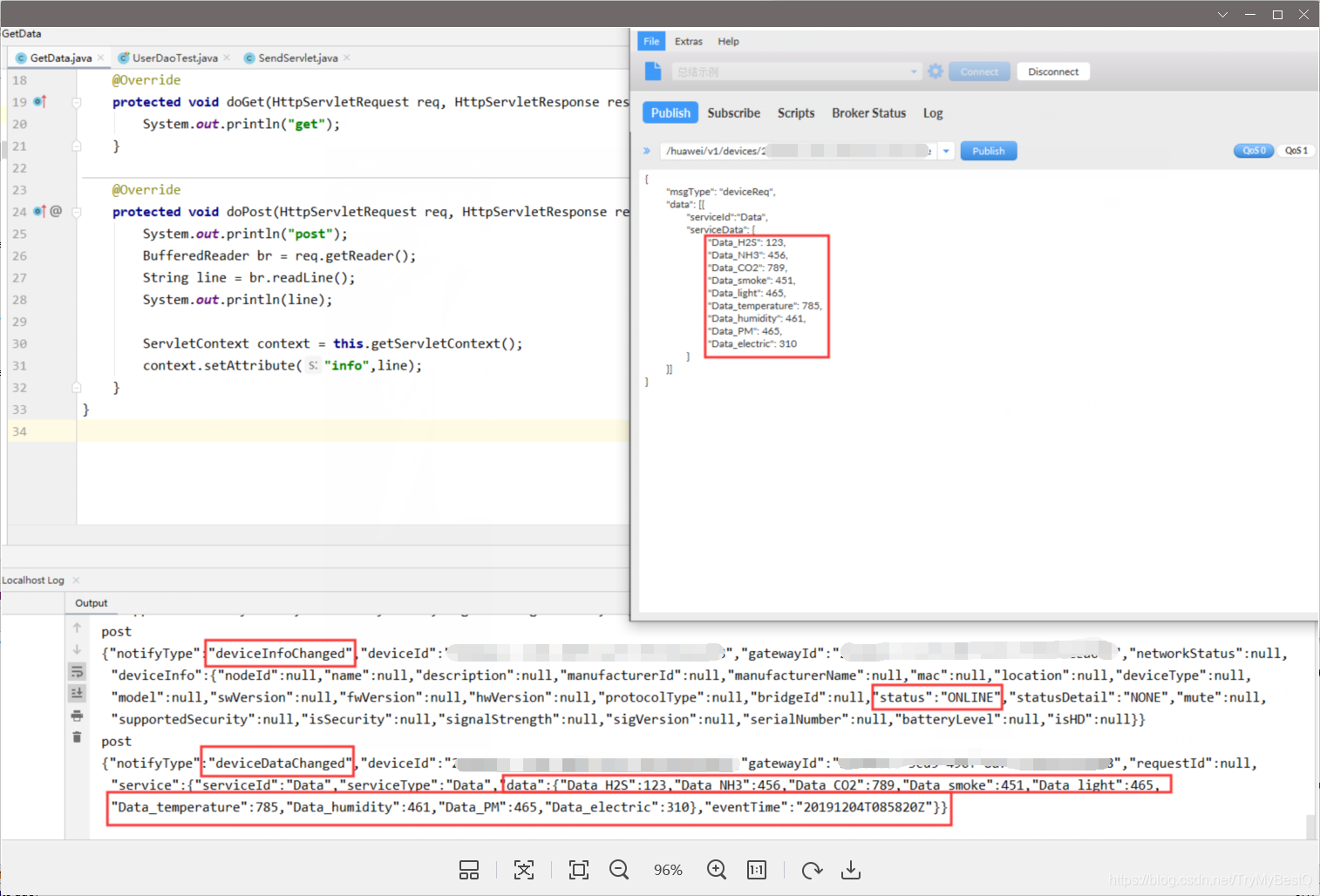Toggle scroll-to-end icon in Output panel

pyautogui.click(x=77, y=694)
